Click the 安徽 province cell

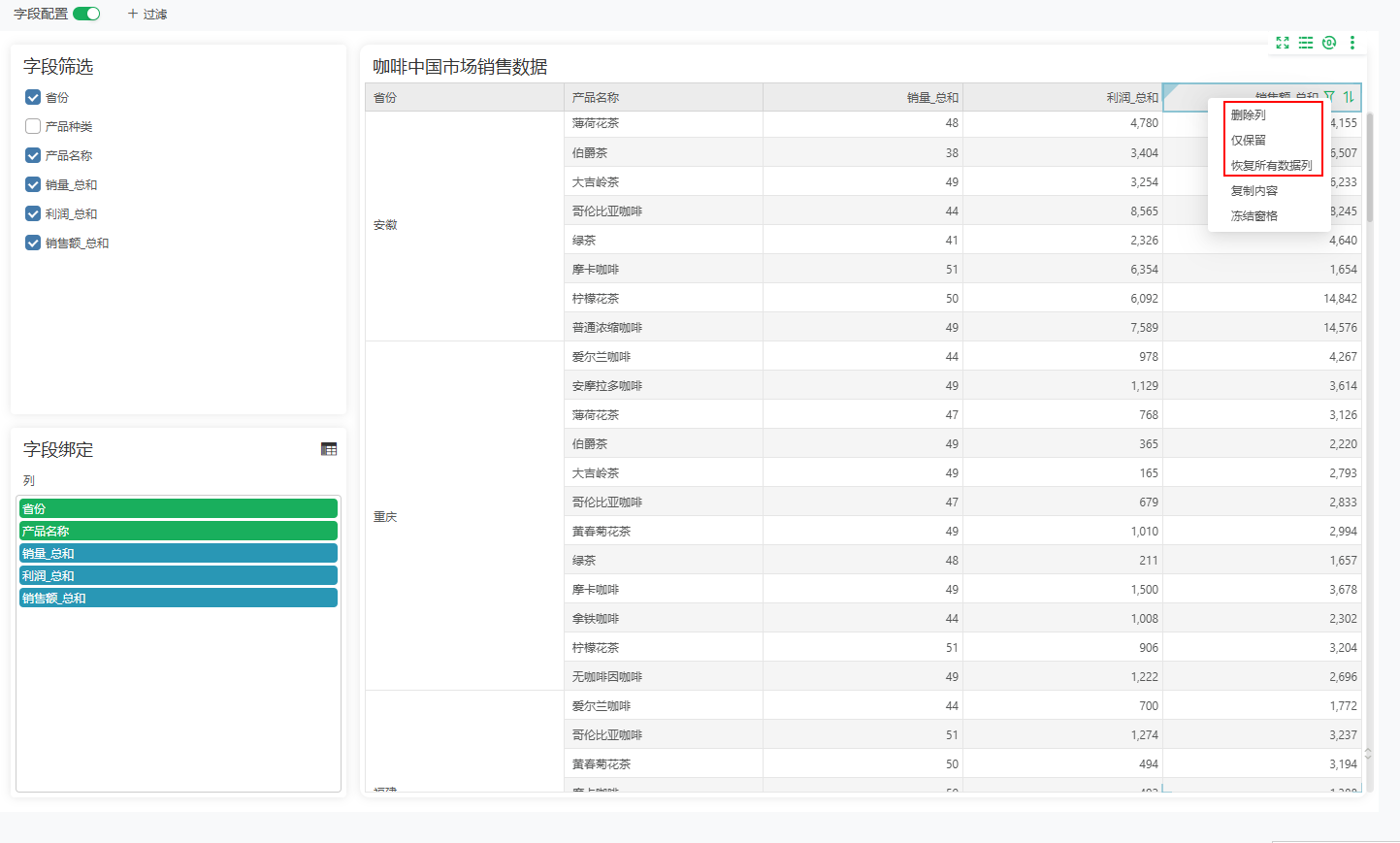(465, 225)
